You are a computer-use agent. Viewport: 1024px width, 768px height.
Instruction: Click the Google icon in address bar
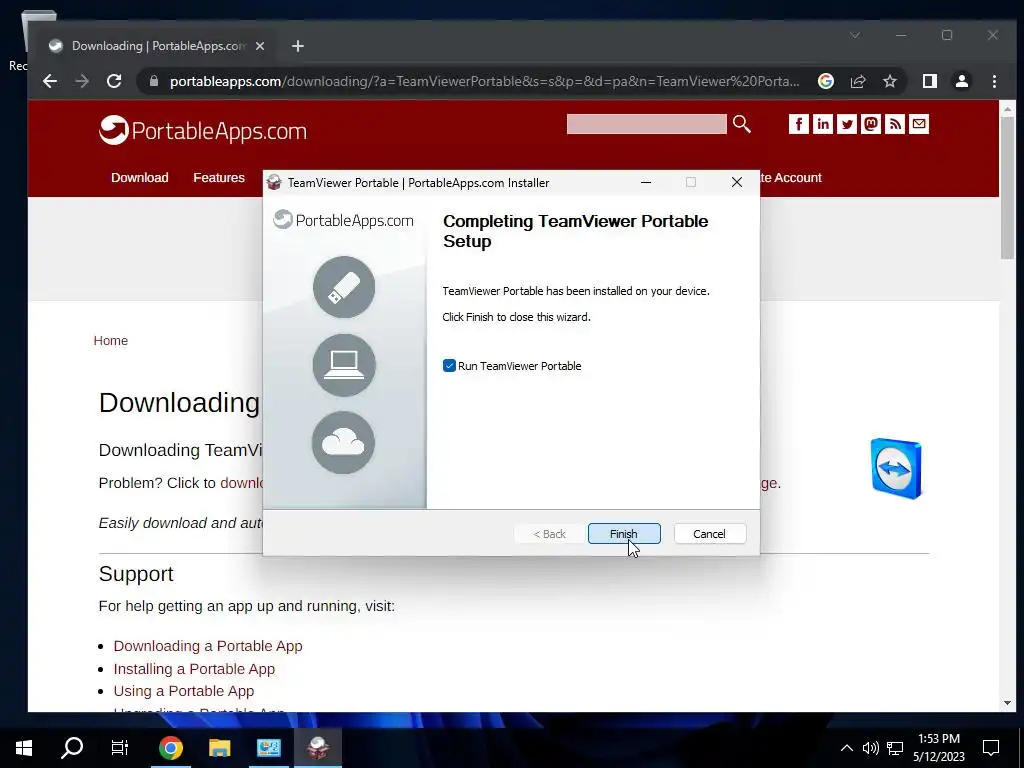[825, 81]
